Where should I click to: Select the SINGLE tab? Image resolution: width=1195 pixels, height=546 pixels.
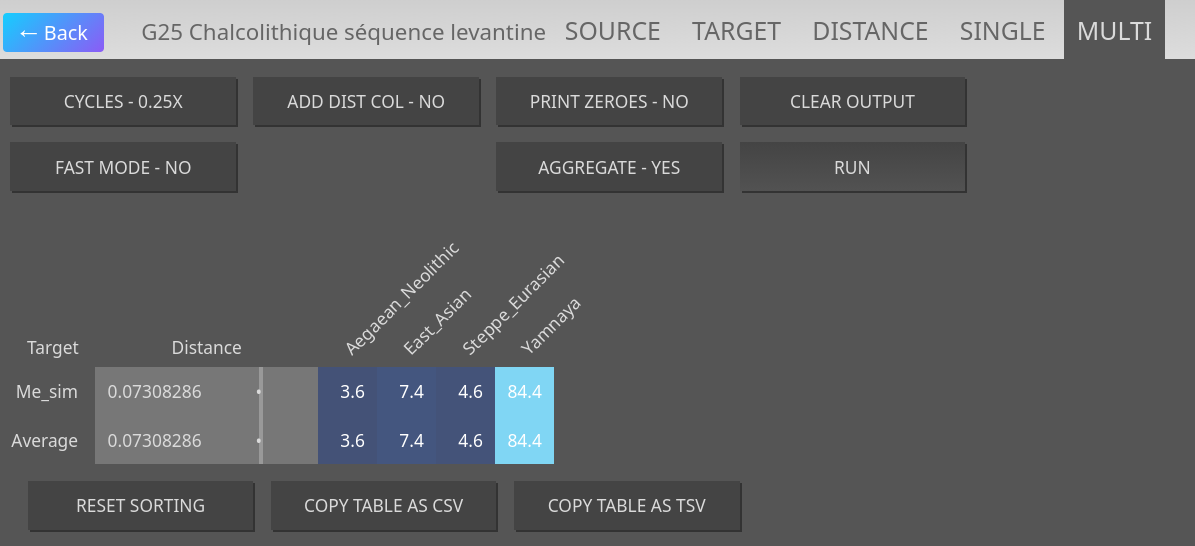[x=1002, y=31]
